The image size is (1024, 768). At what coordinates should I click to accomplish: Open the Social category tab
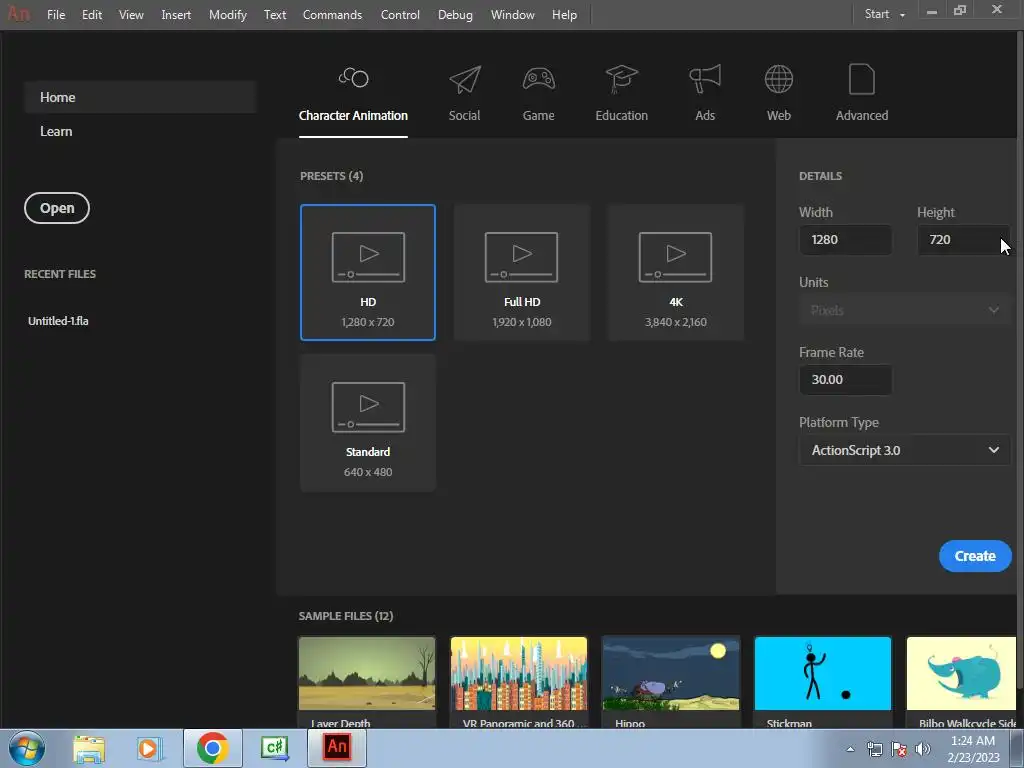pyautogui.click(x=464, y=95)
